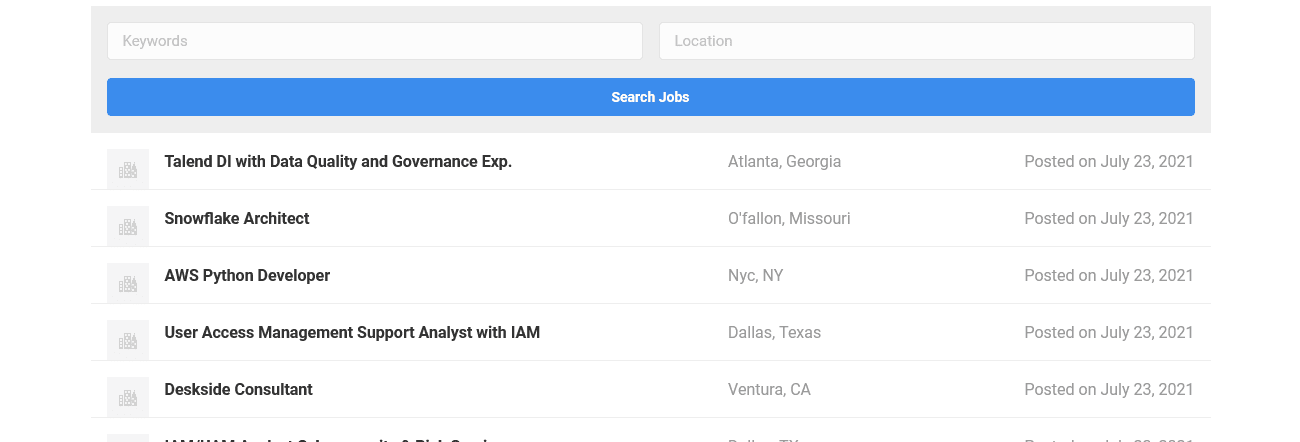Viewport: 1300px width, 442px height.
Task: Open the Deskside Consultant job listing
Action: [x=239, y=389]
